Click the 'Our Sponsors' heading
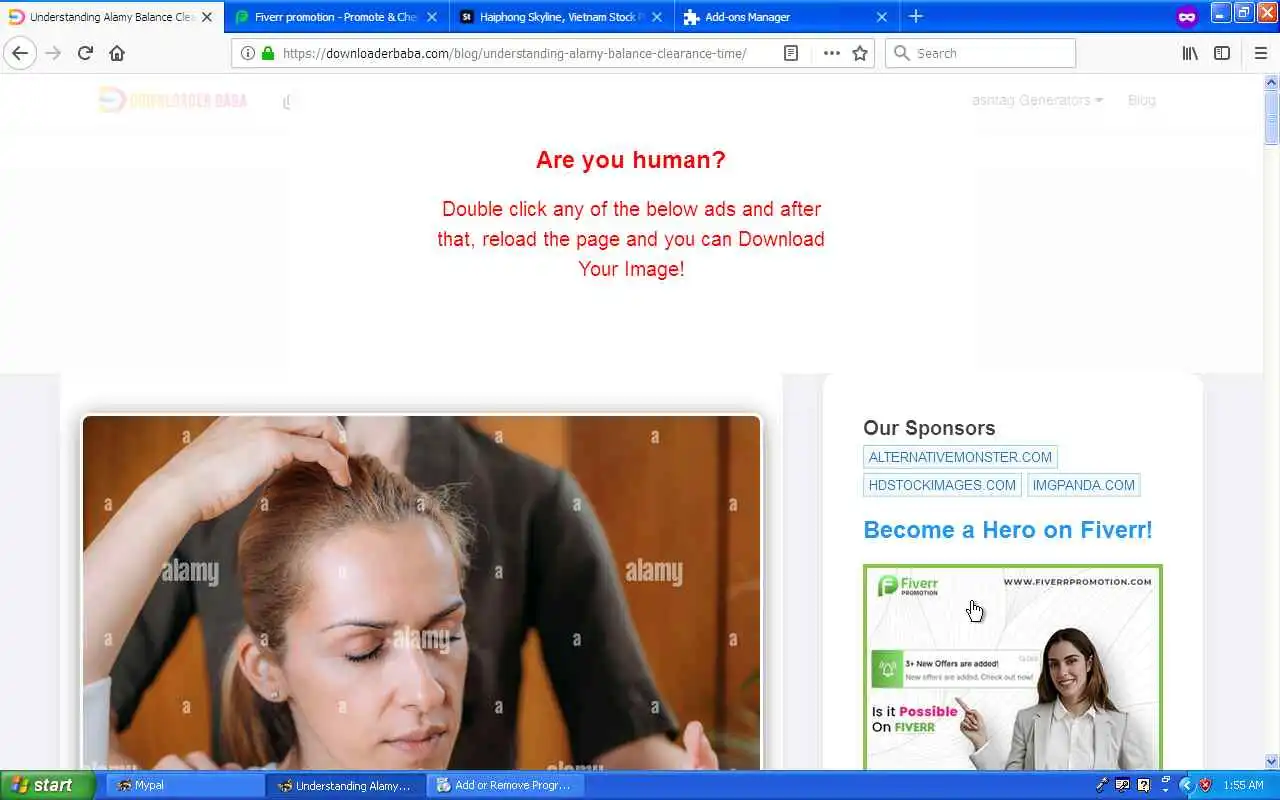The height and width of the screenshot is (800, 1280). tap(929, 428)
